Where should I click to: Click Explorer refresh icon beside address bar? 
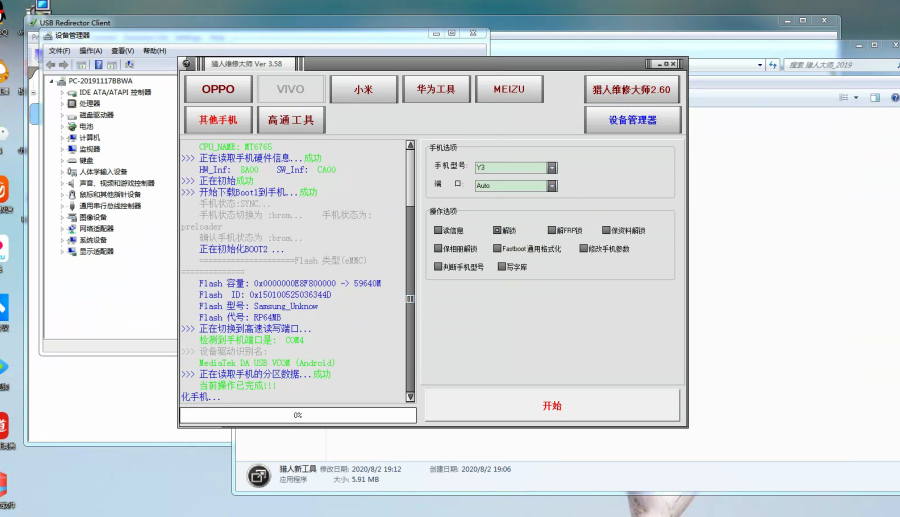tap(773, 65)
